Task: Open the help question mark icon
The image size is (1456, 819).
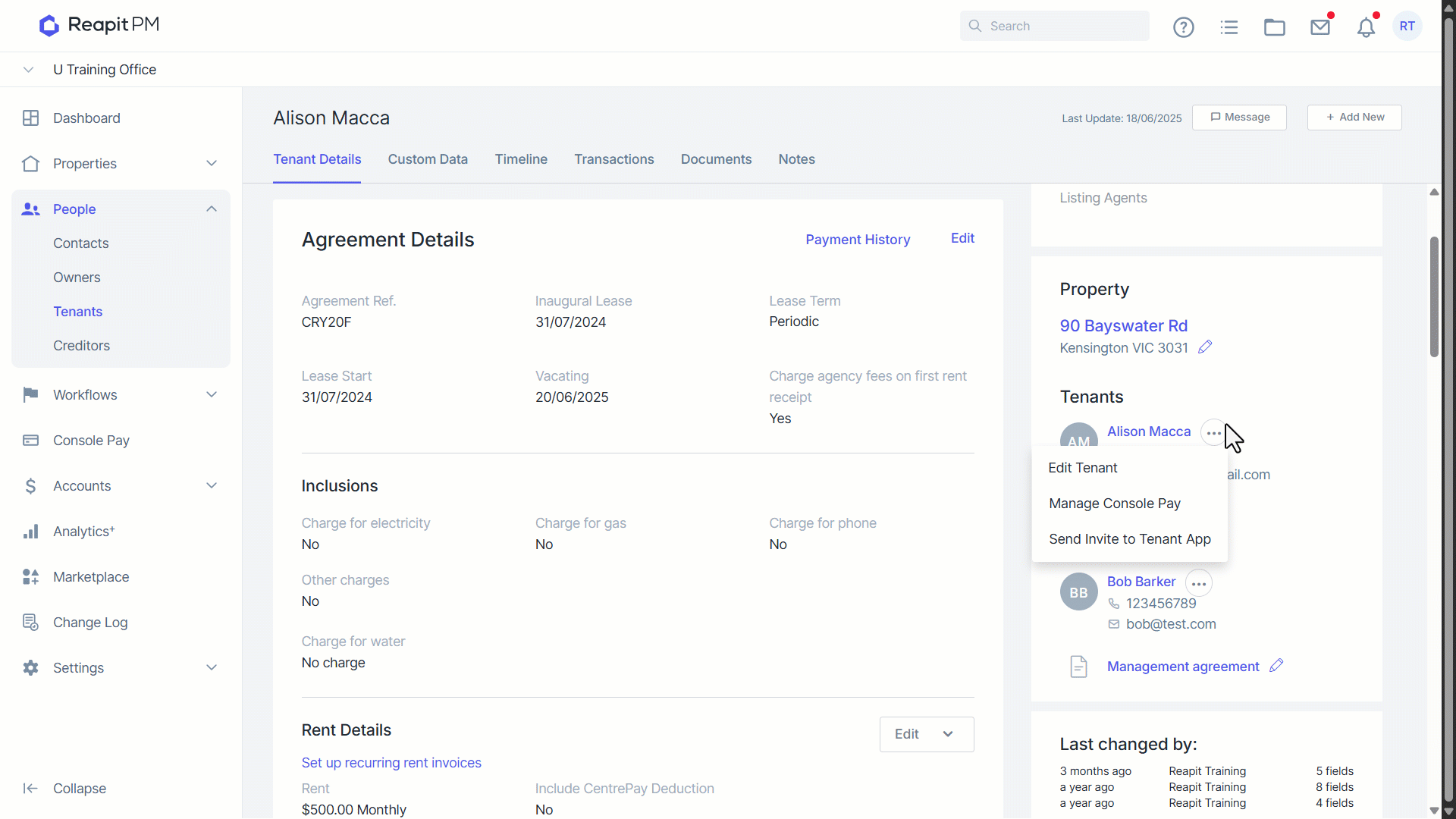Action: 1183,27
